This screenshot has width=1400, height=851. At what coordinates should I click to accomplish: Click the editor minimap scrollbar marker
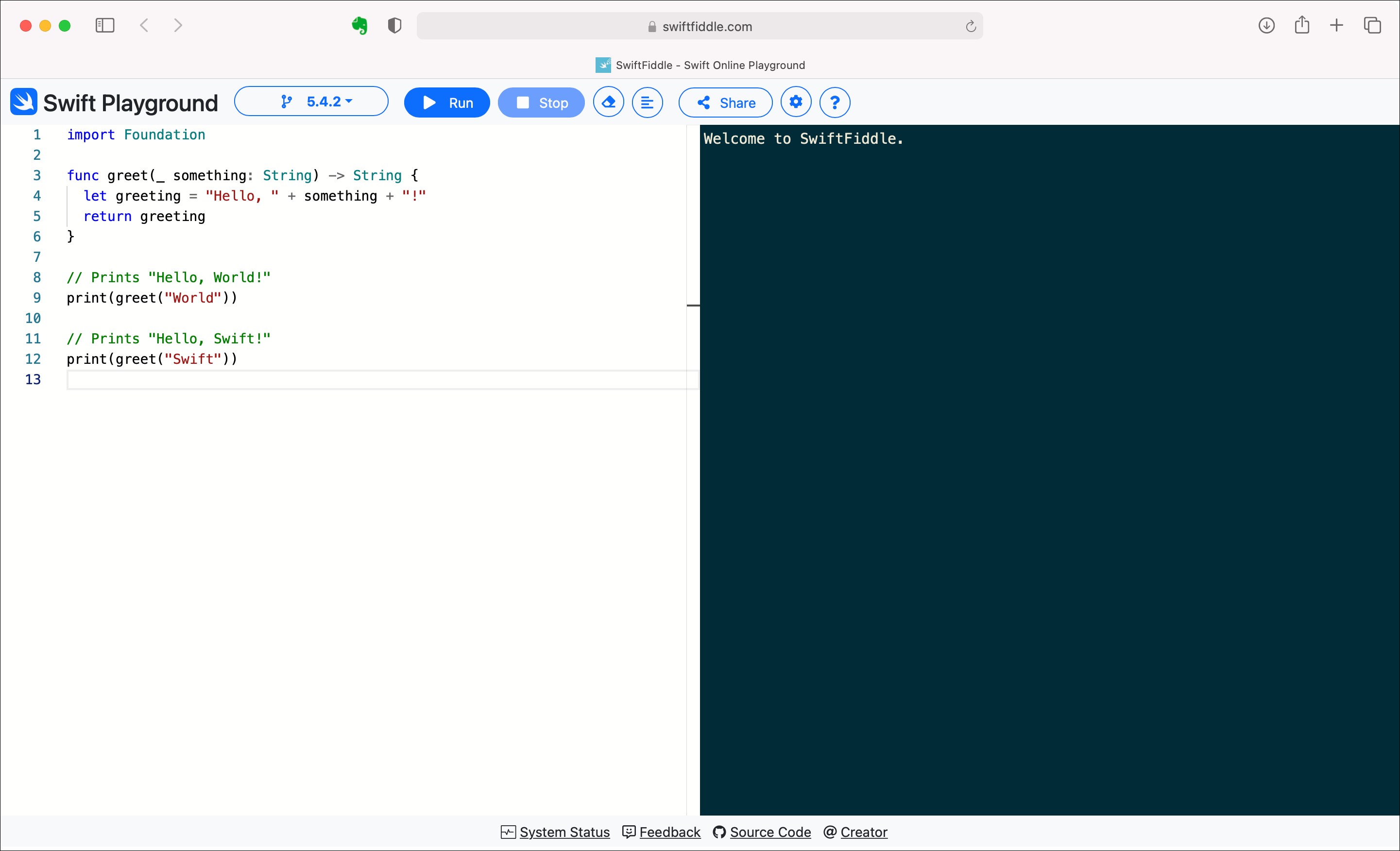(693, 306)
